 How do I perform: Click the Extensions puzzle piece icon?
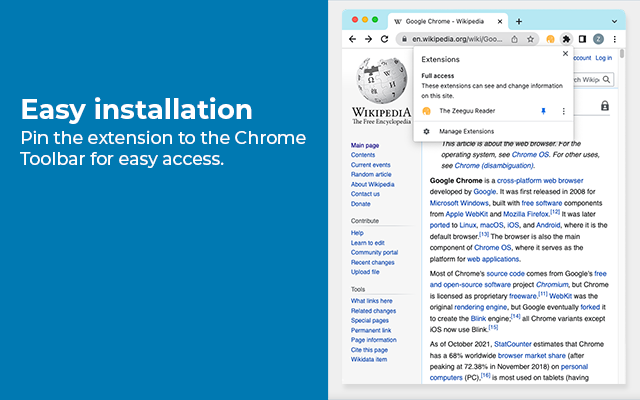point(566,39)
